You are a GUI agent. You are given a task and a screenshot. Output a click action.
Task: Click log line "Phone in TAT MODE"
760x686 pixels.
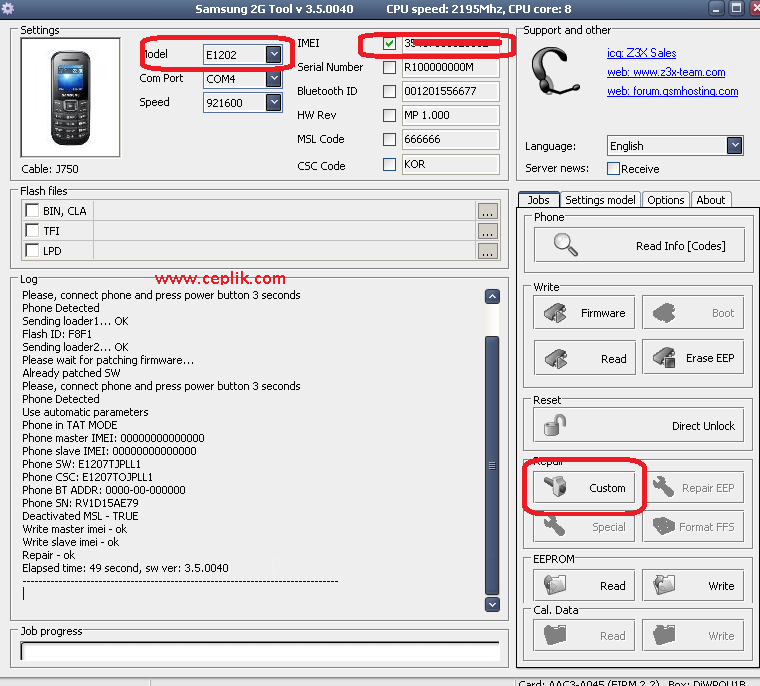click(x=70, y=425)
